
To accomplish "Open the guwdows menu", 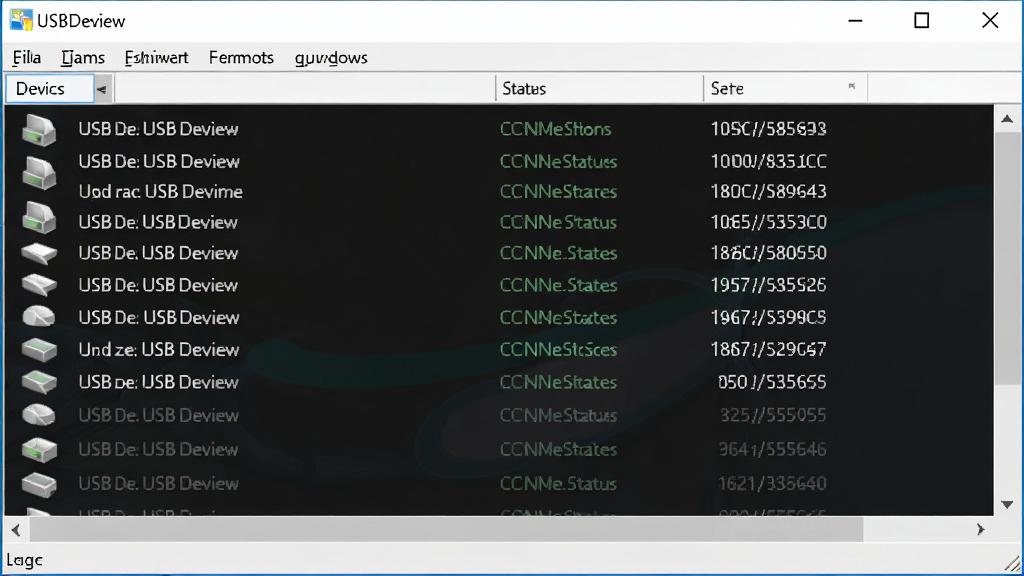I will pos(331,57).
